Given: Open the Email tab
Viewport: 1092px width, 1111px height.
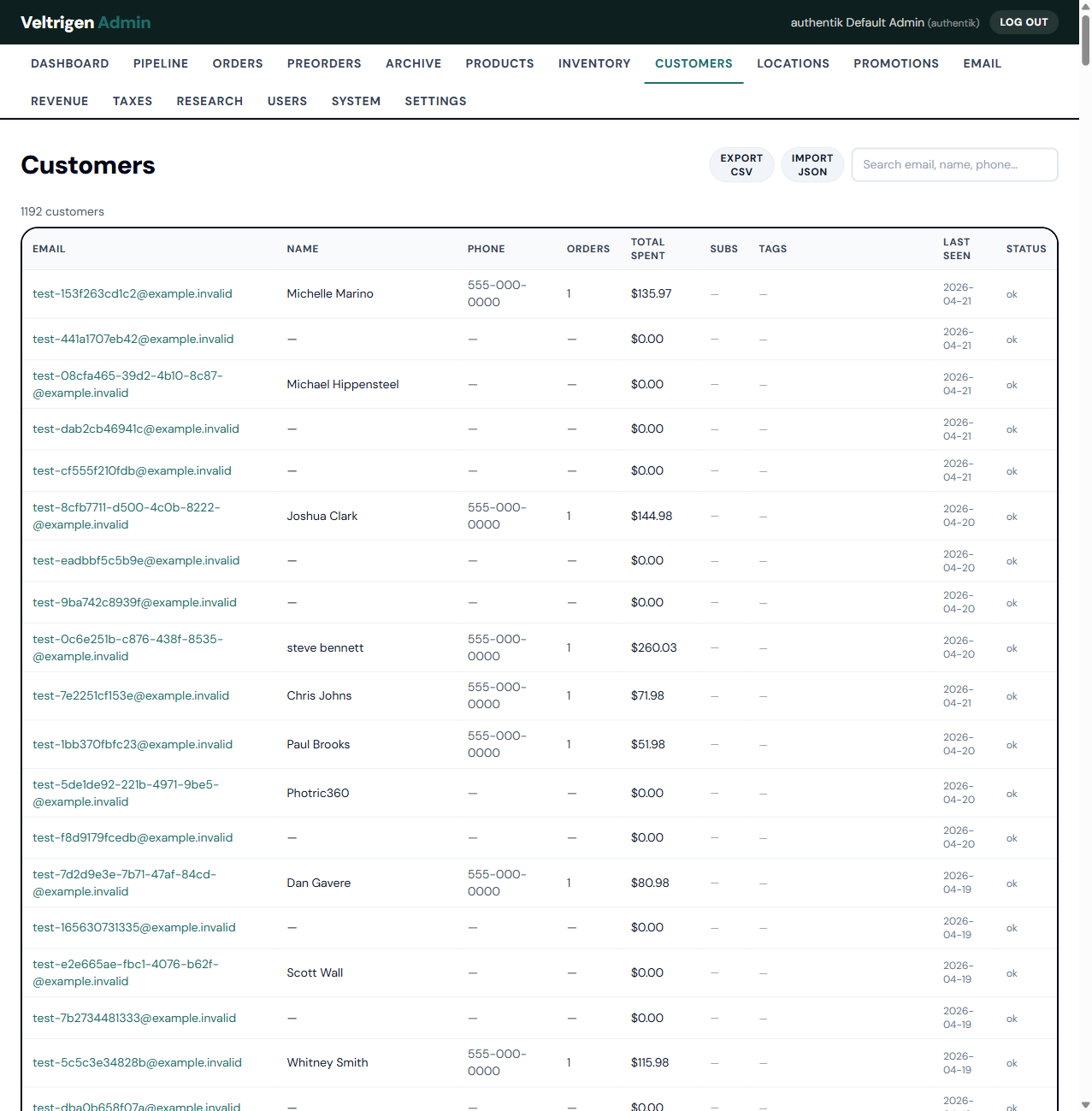Looking at the screenshot, I should click(x=982, y=63).
